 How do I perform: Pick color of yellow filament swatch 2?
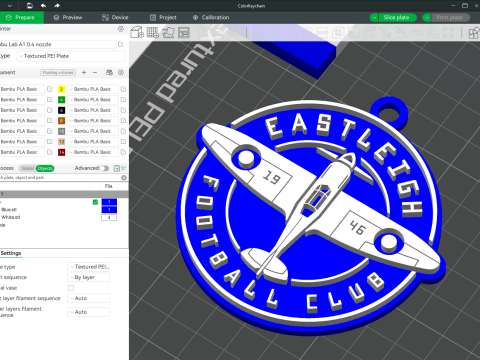[x=61, y=89]
